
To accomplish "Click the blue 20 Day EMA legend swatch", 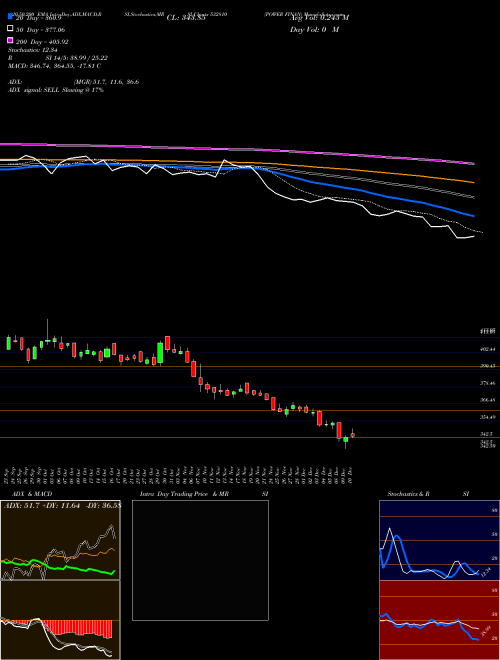I will tap(11, 17).
